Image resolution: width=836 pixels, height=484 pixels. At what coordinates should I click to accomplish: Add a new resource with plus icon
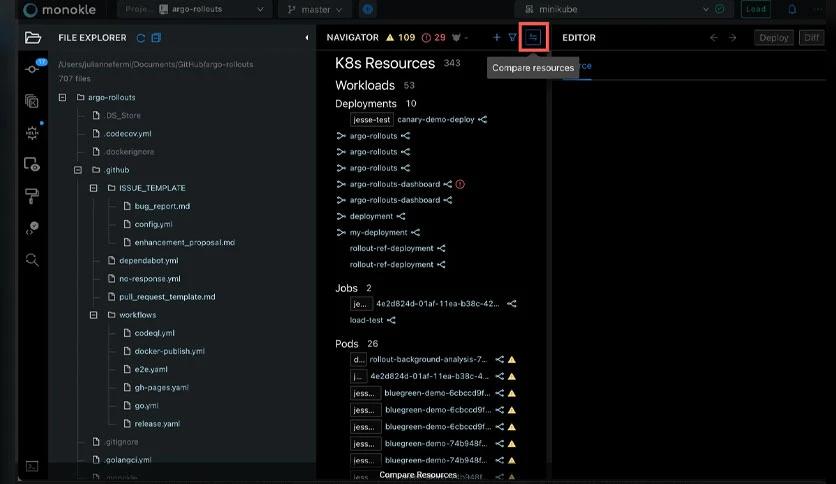[496, 37]
